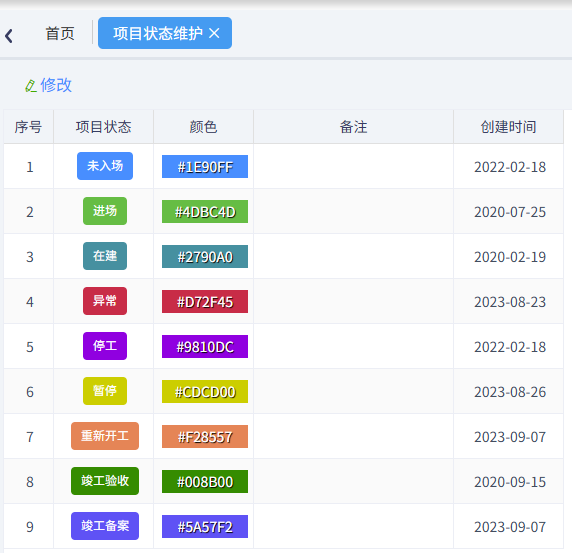Screen dimensions: 572x553
Task: Close the 项目状态维护 tab
Action: tap(214, 34)
